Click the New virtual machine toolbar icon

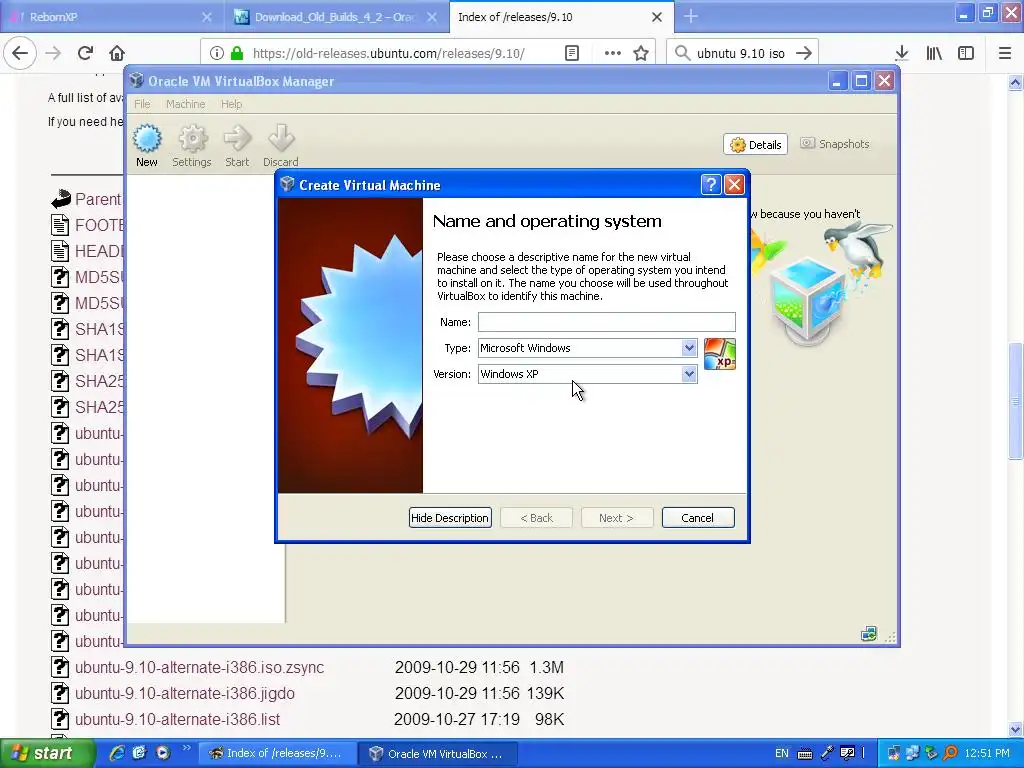click(x=147, y=146)
